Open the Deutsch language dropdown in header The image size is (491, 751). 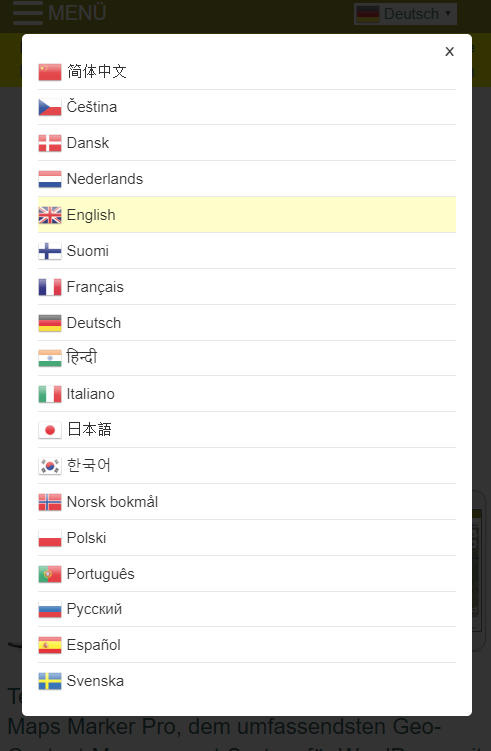(405, 14)
